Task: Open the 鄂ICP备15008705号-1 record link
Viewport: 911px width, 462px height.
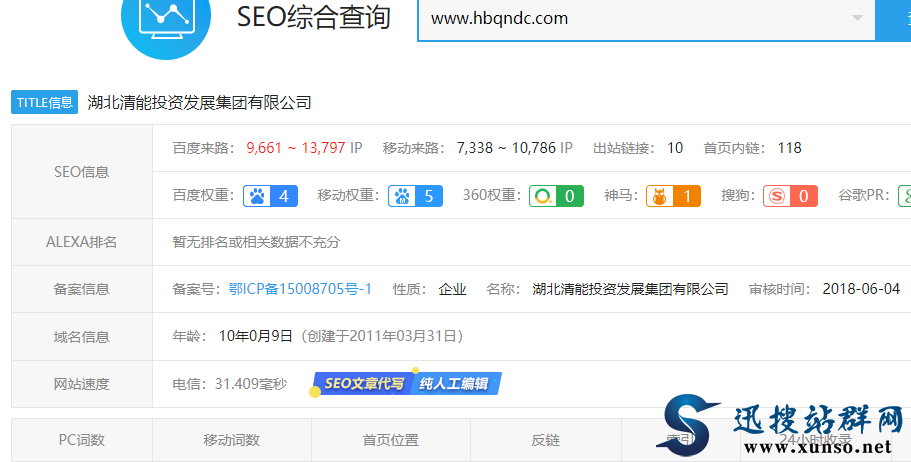Action: pos(300,289)
